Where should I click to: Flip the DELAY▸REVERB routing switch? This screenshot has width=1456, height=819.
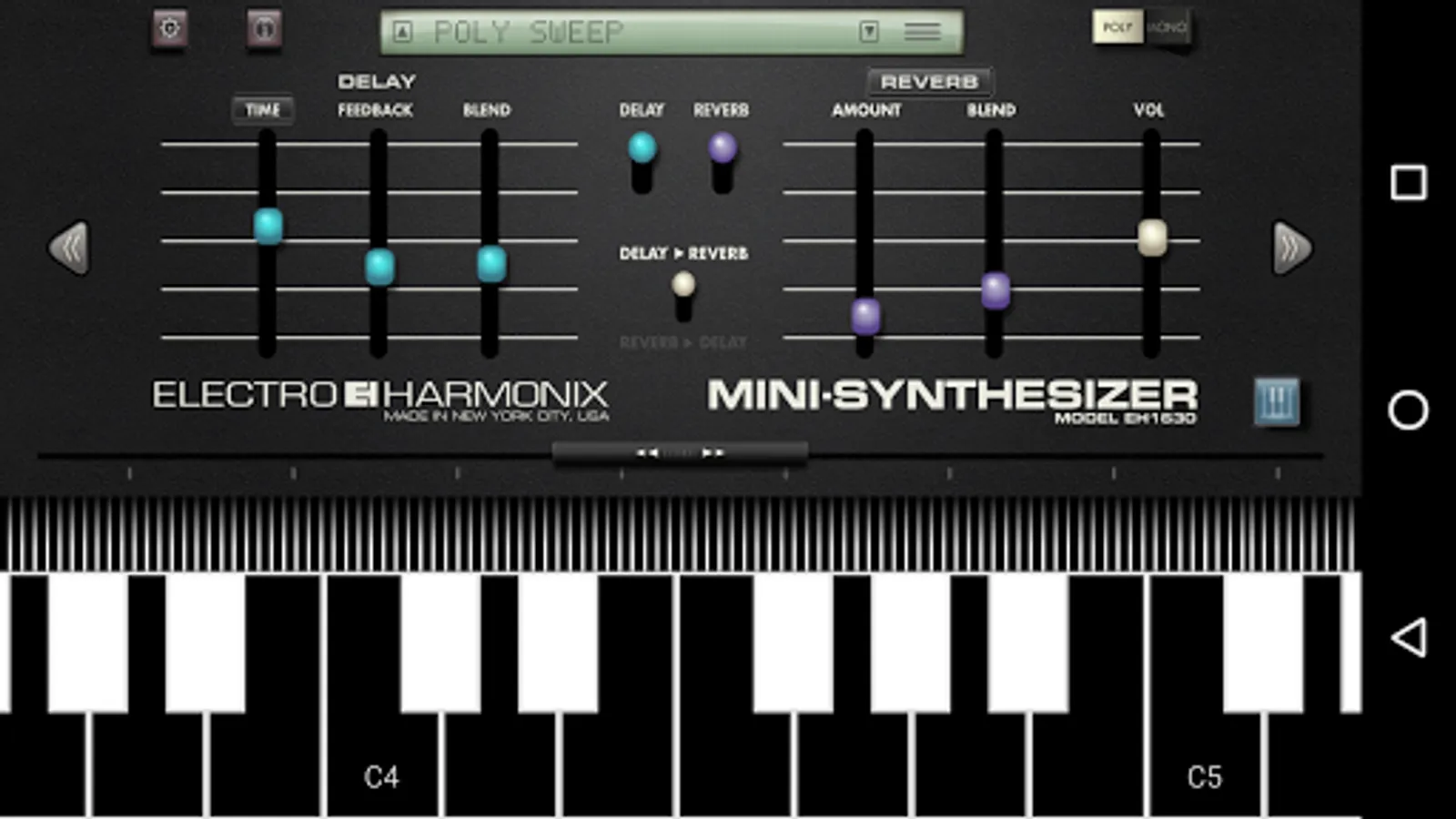tap(683, 296)
